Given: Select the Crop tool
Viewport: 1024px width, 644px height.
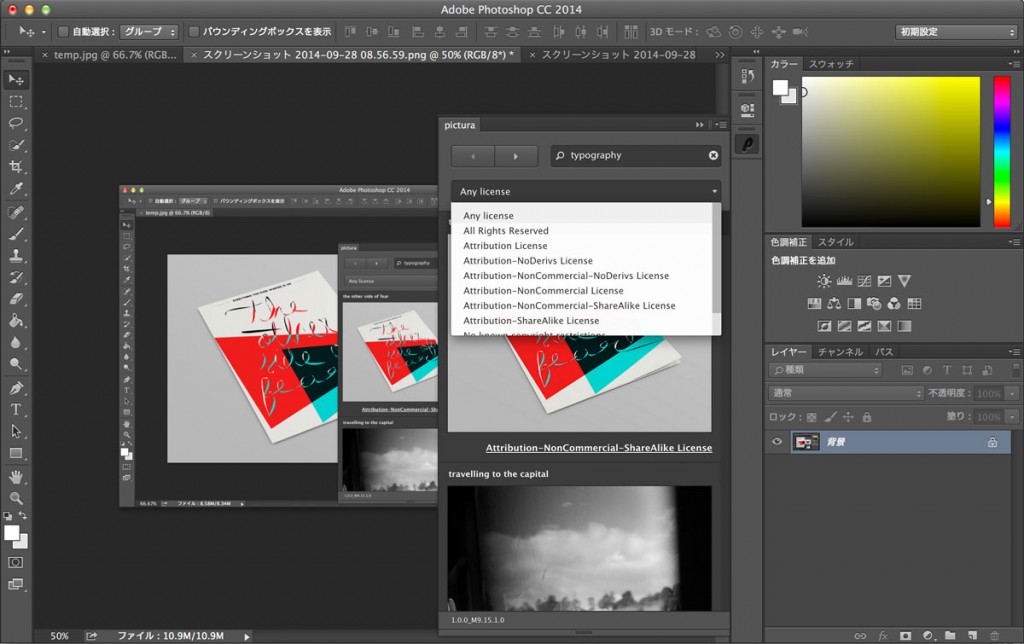Looking at the screenshot, I should 16,167.
